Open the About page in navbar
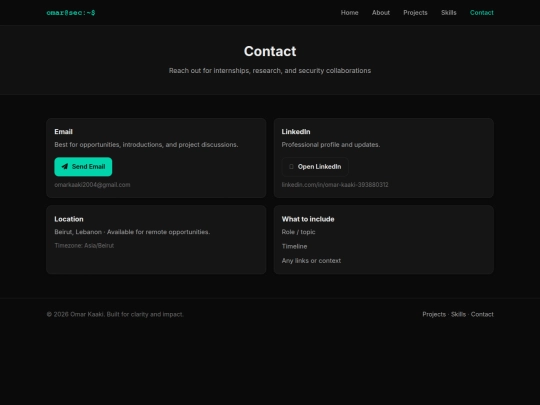Viewport: 540px width, 405px height. [381, 13]
